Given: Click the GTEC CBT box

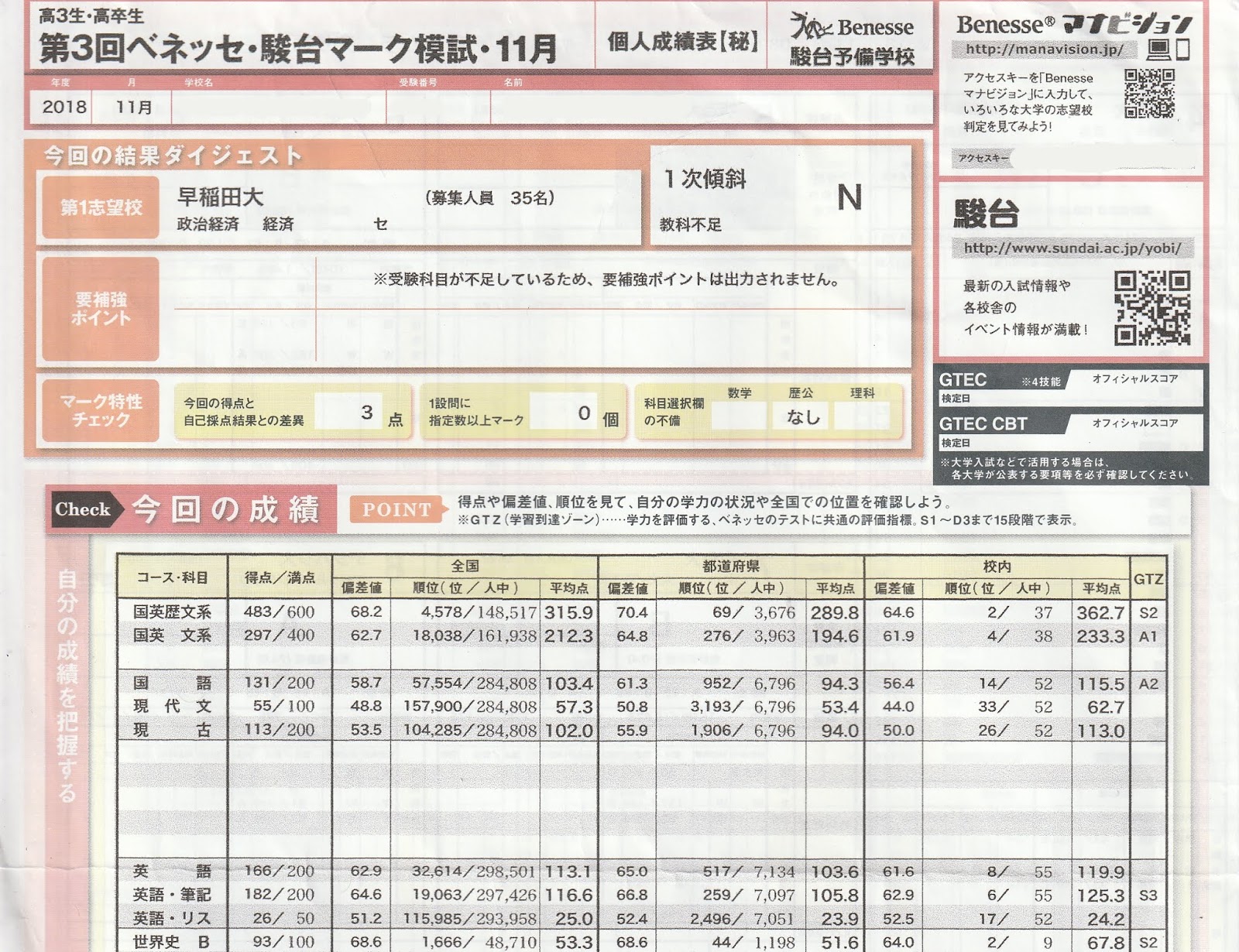Looking at the screenshot, I should pos(1069,432).
